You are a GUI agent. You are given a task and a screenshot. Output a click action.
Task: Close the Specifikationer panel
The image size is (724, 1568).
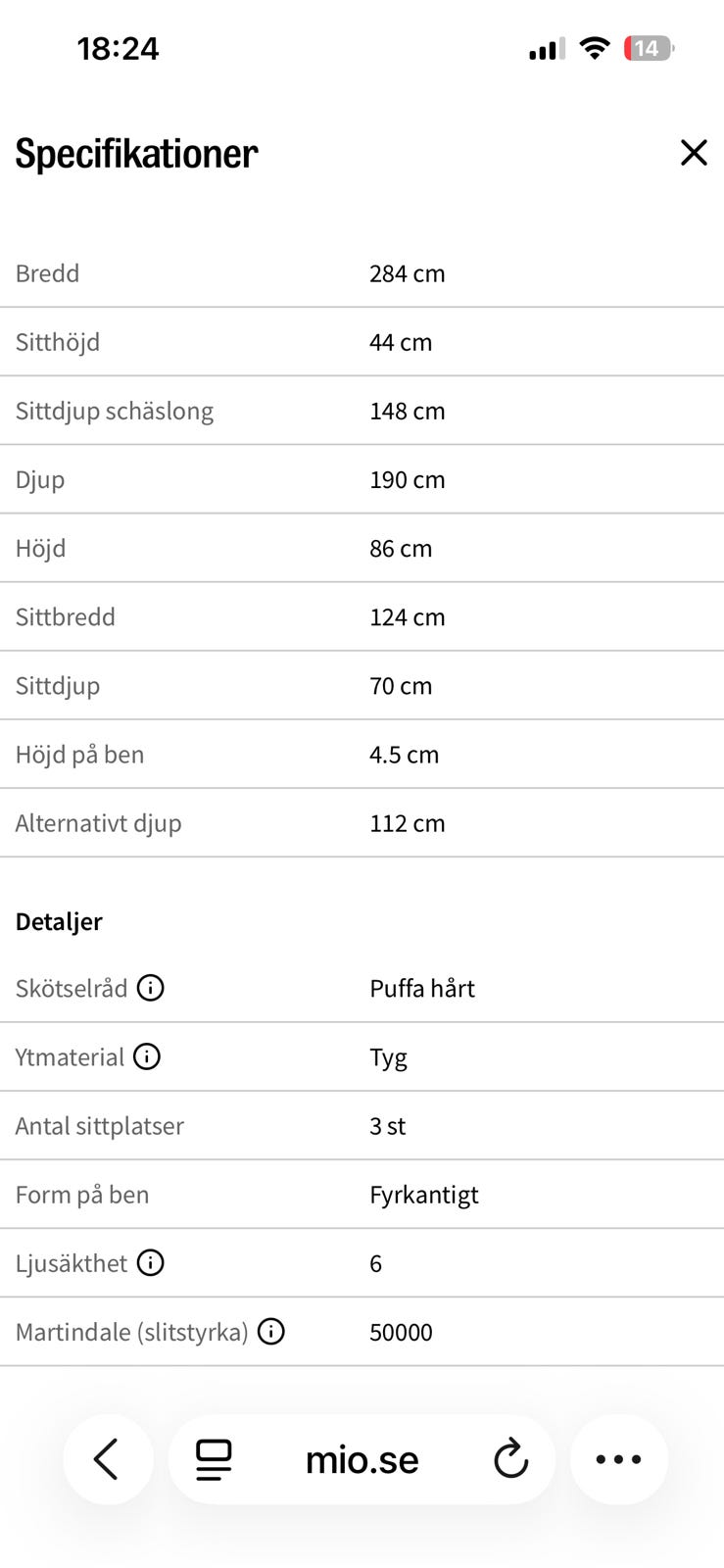[x=694, y=152]
